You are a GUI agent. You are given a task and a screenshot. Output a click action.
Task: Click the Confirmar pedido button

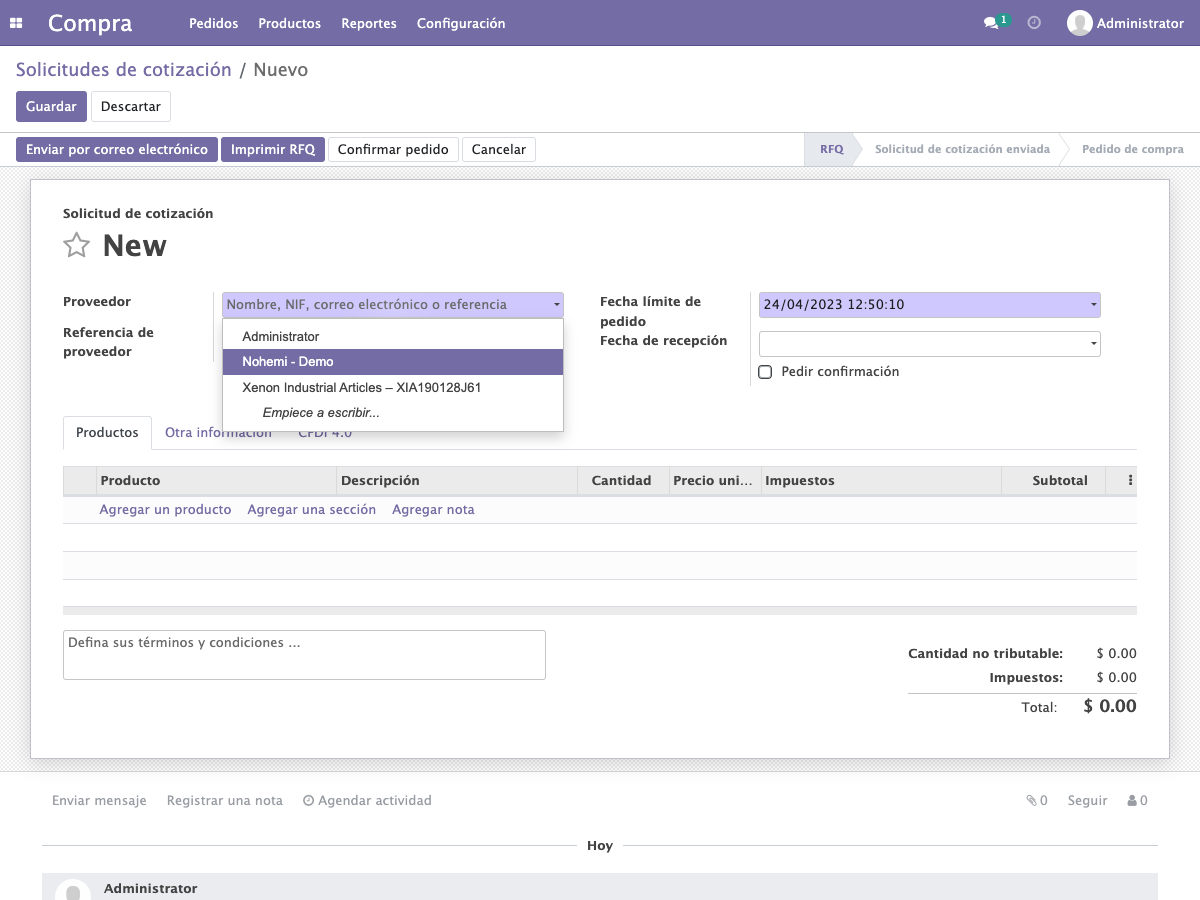click(x=393, y=149)
